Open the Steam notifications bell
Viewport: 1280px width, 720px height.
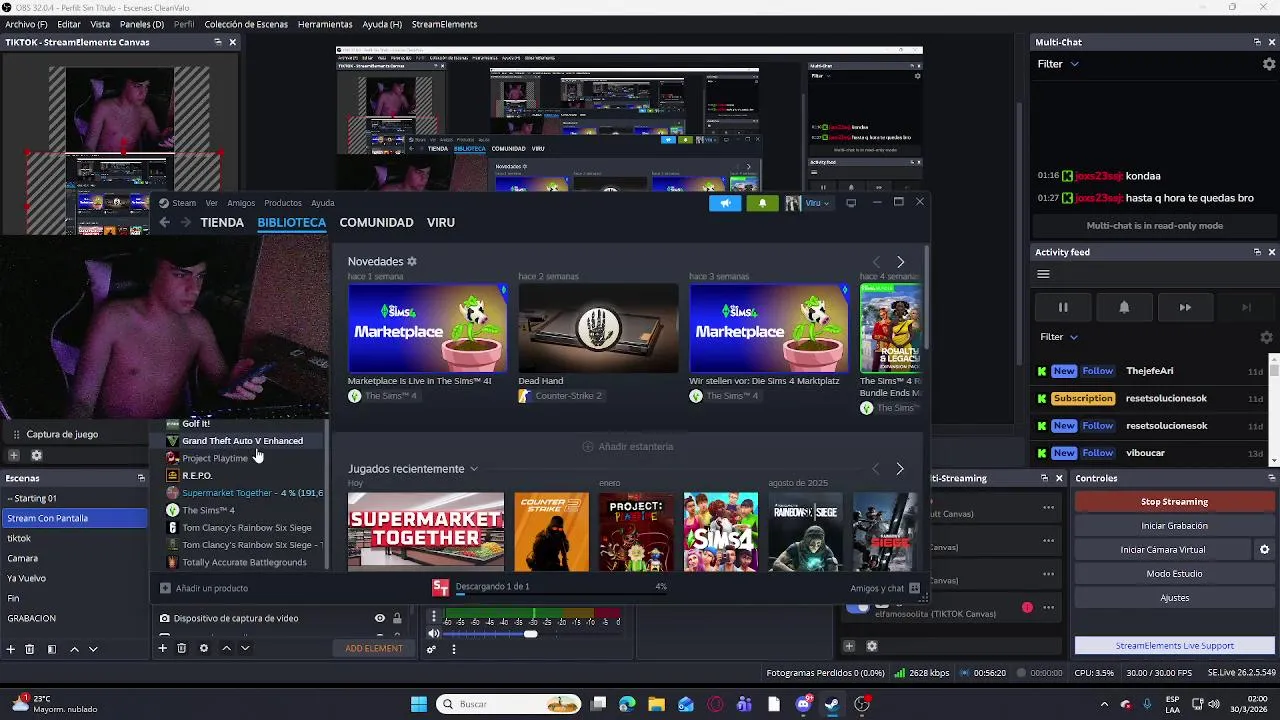[x=762, y=203]
